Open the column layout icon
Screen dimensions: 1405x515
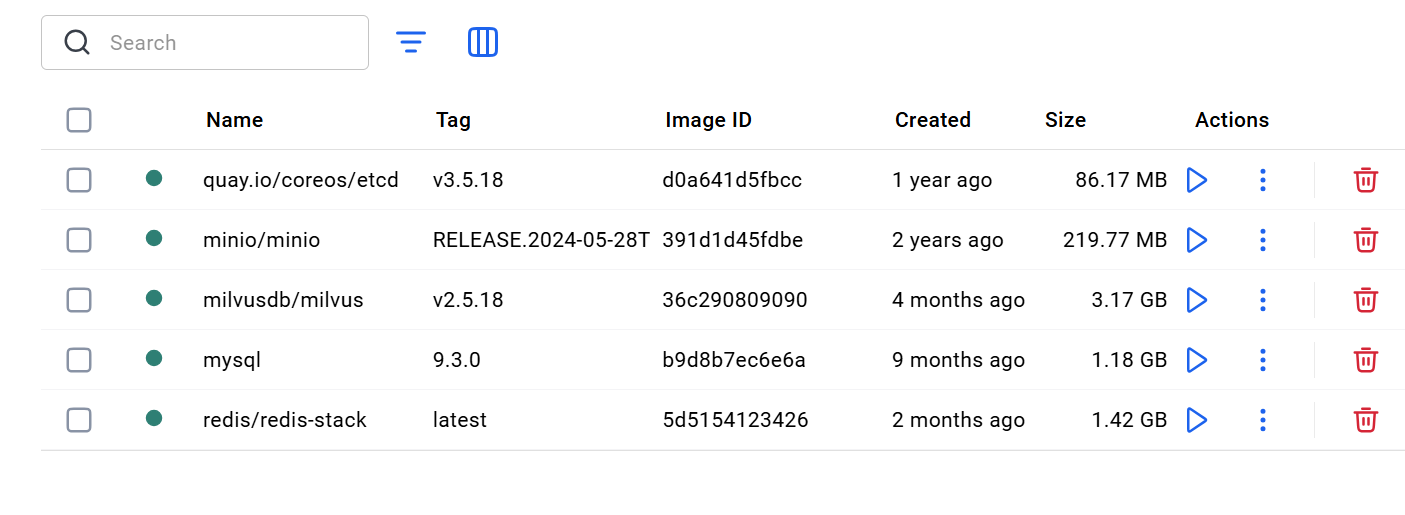[483, 42]
